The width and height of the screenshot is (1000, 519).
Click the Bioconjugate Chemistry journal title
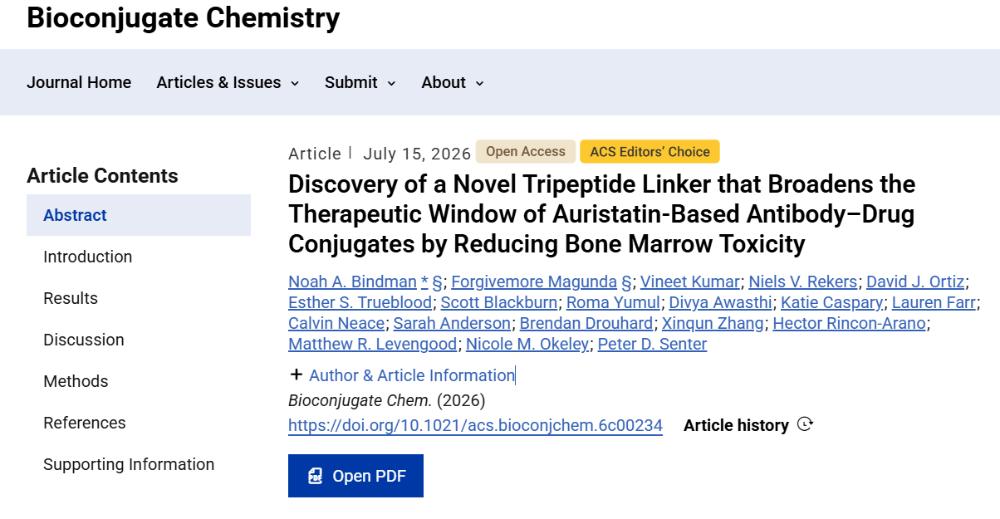click(183, 17)
